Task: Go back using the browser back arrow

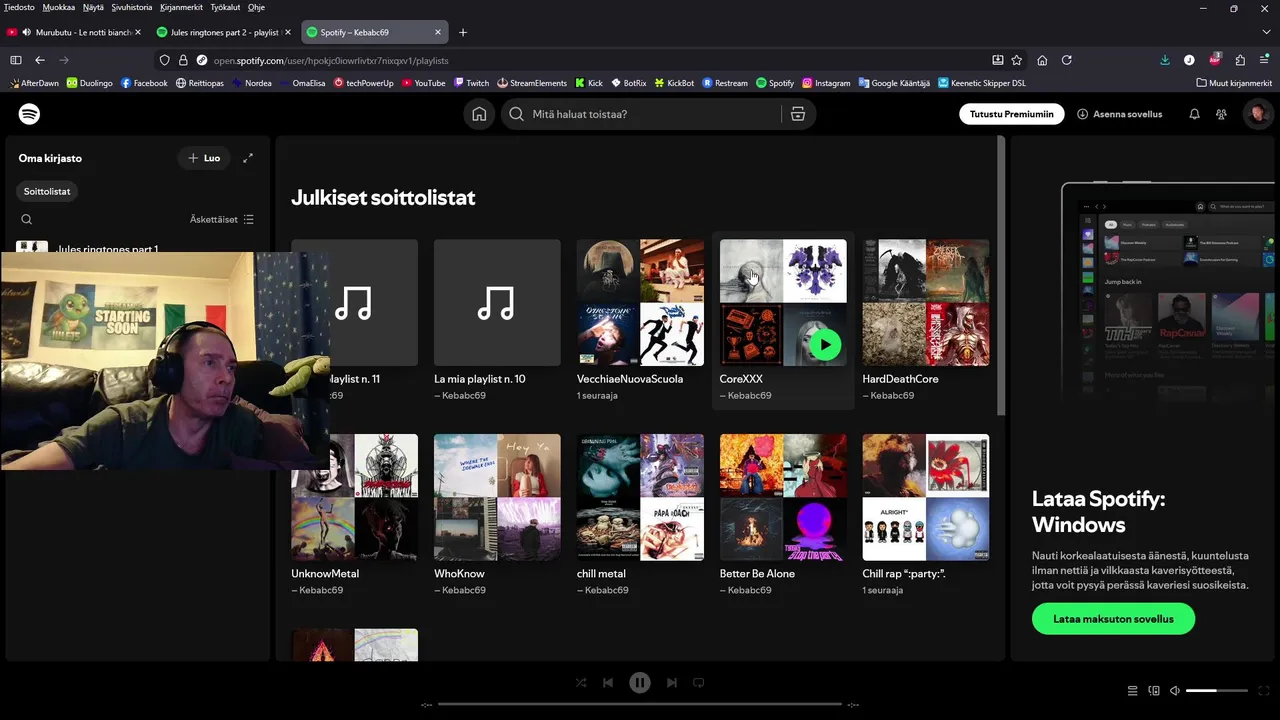Action: pos(40,60)
